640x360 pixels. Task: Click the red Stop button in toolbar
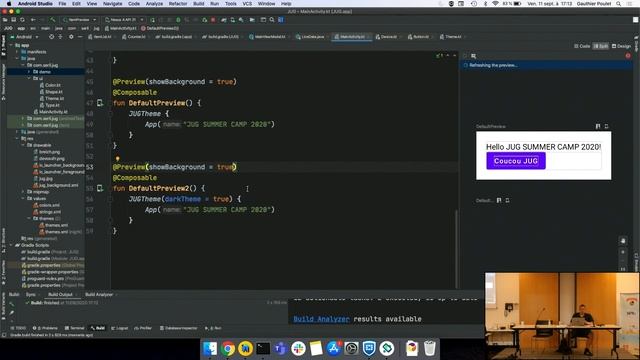pos(213,20)
